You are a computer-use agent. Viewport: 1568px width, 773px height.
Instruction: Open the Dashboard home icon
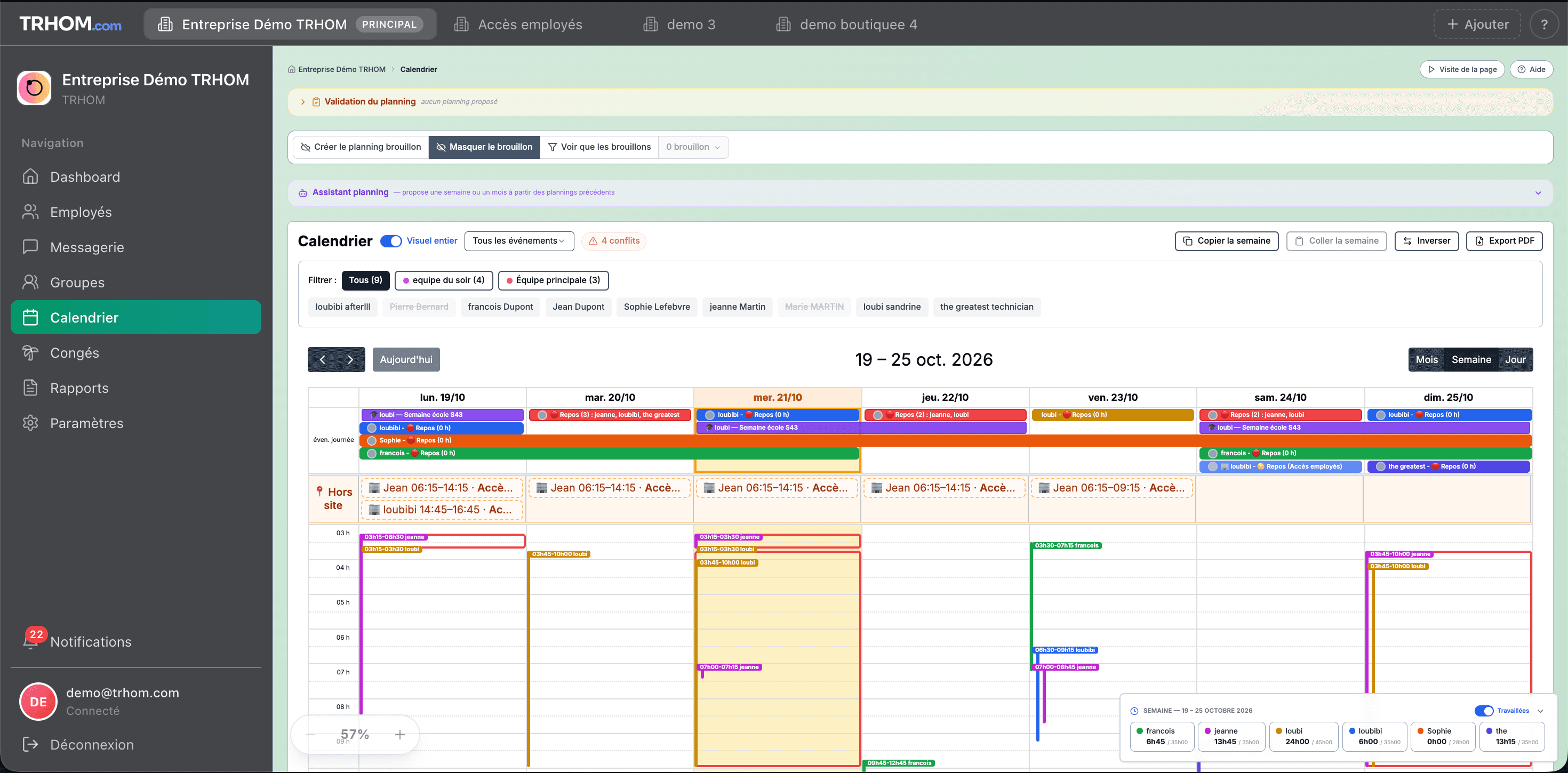(30, 176)
